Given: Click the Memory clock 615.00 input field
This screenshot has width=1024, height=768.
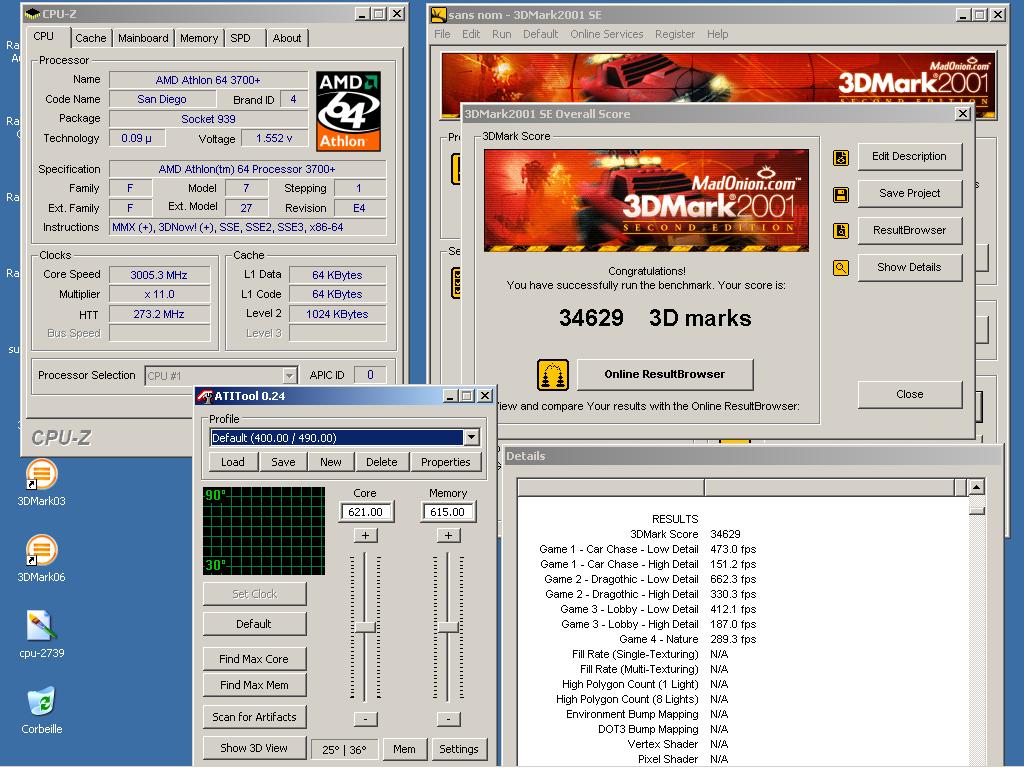Looking at the screenshot, I should [448, 512].
